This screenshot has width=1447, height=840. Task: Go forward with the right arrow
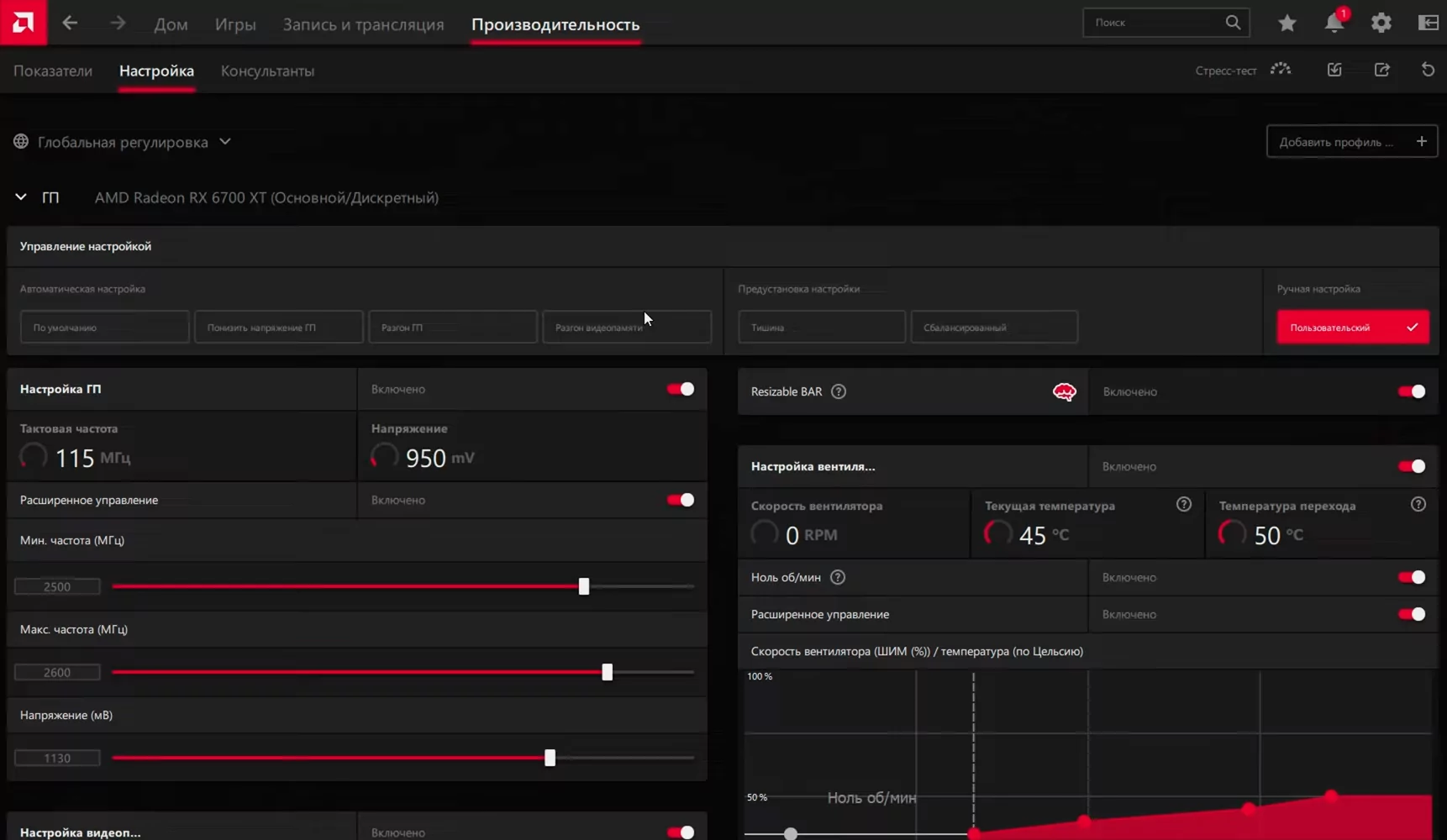(118, 24)
